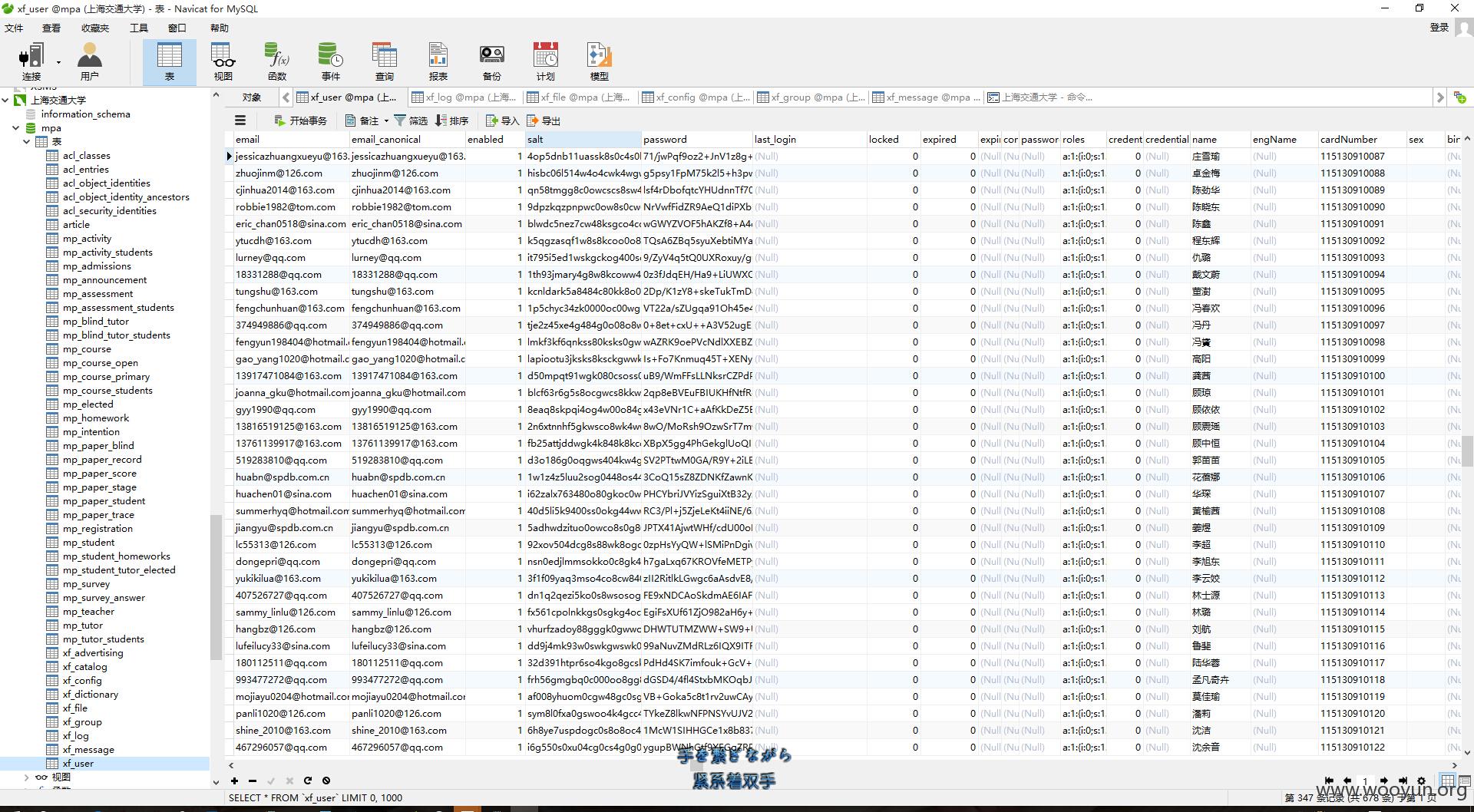Click the delete record minus icon
Viewport: 1474px width, 812px height.
pos(253,781)
